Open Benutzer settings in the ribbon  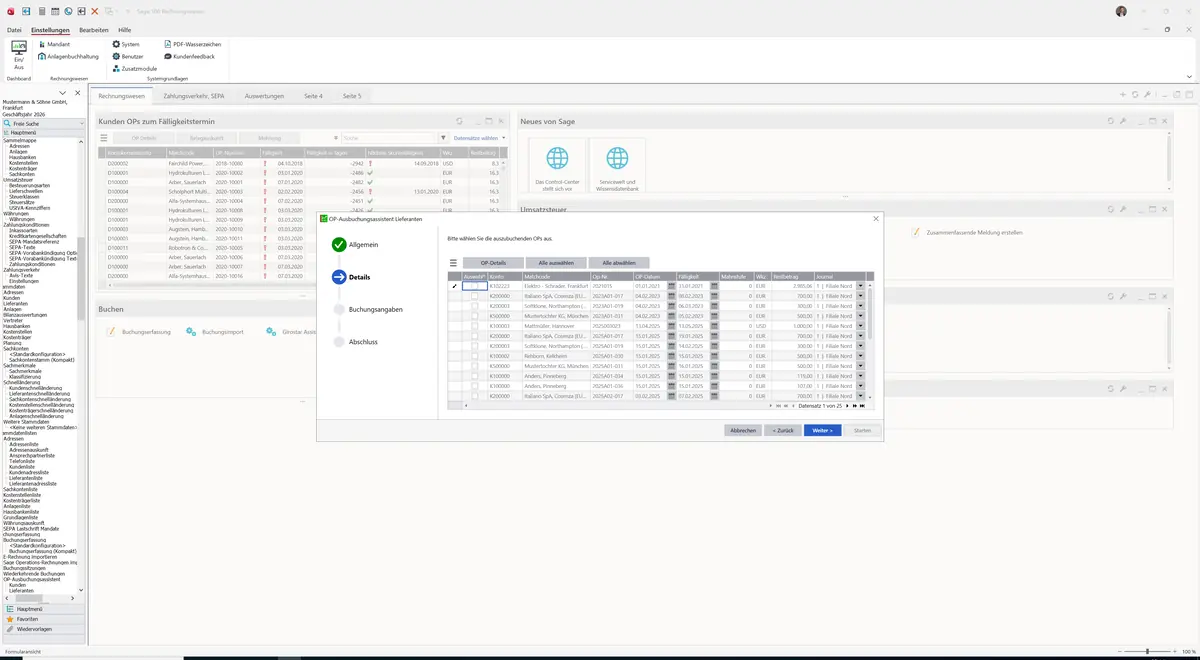point(128,57)
